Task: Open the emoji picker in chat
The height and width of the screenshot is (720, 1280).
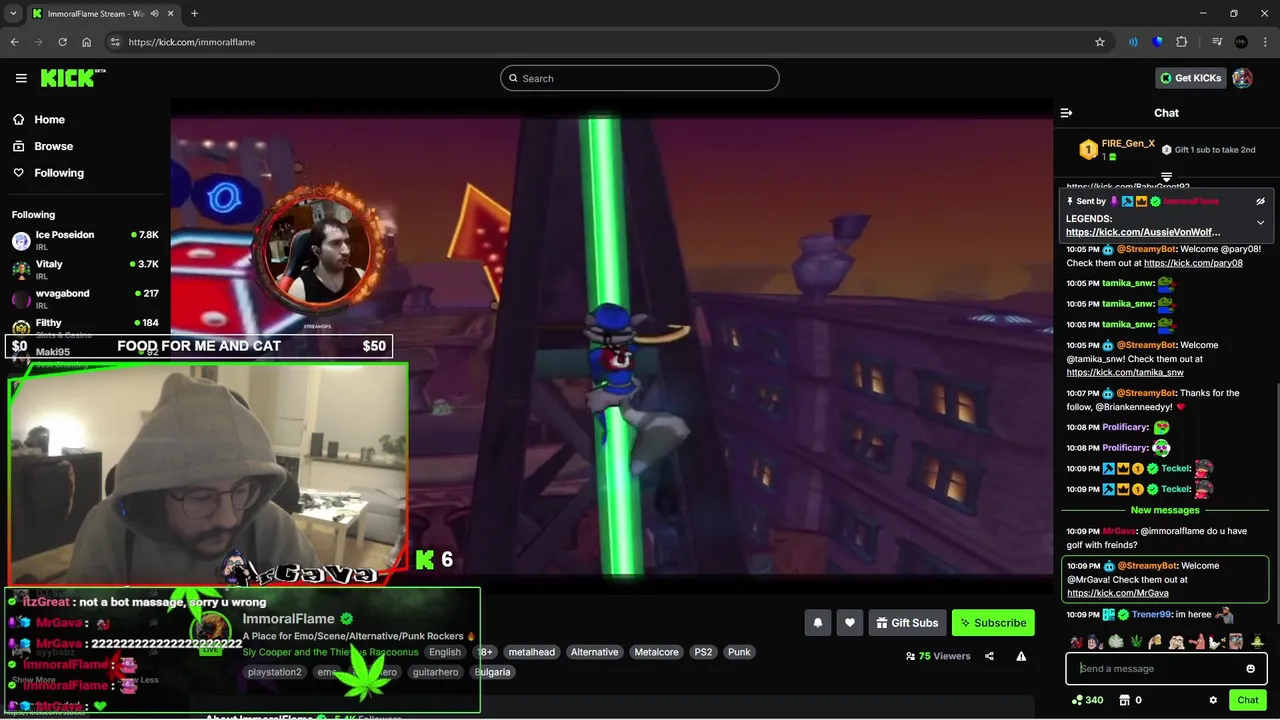Action: (x=1250, y=669)
